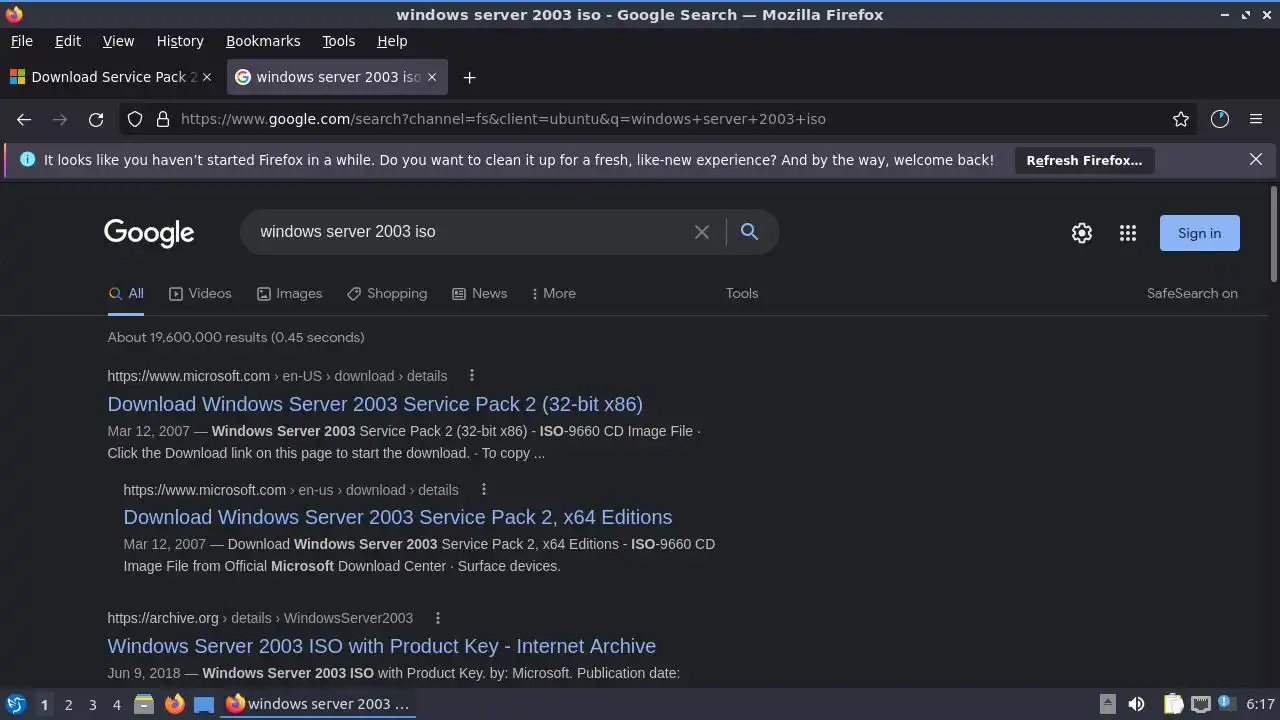Bookmark this page with the star
1280x720 pixels.
pyautogui.click(x=1181, y=119)
